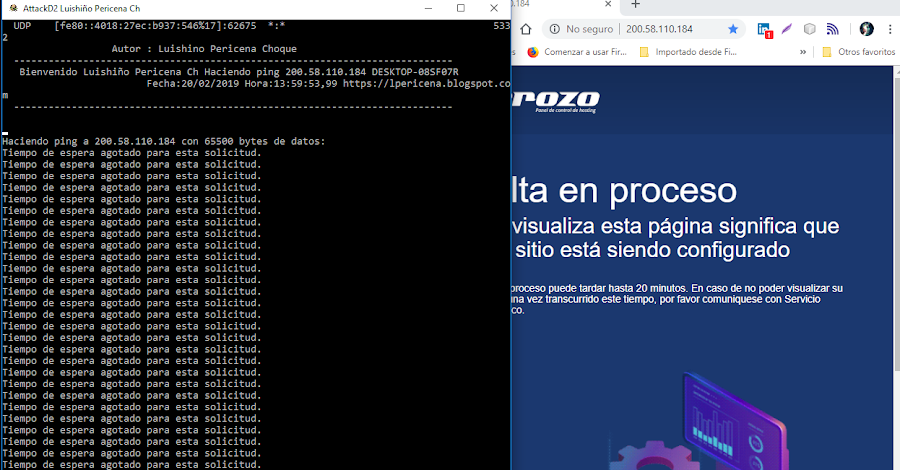Click the Chrome home button
The image size is (900, 470).
coord(526,29)
